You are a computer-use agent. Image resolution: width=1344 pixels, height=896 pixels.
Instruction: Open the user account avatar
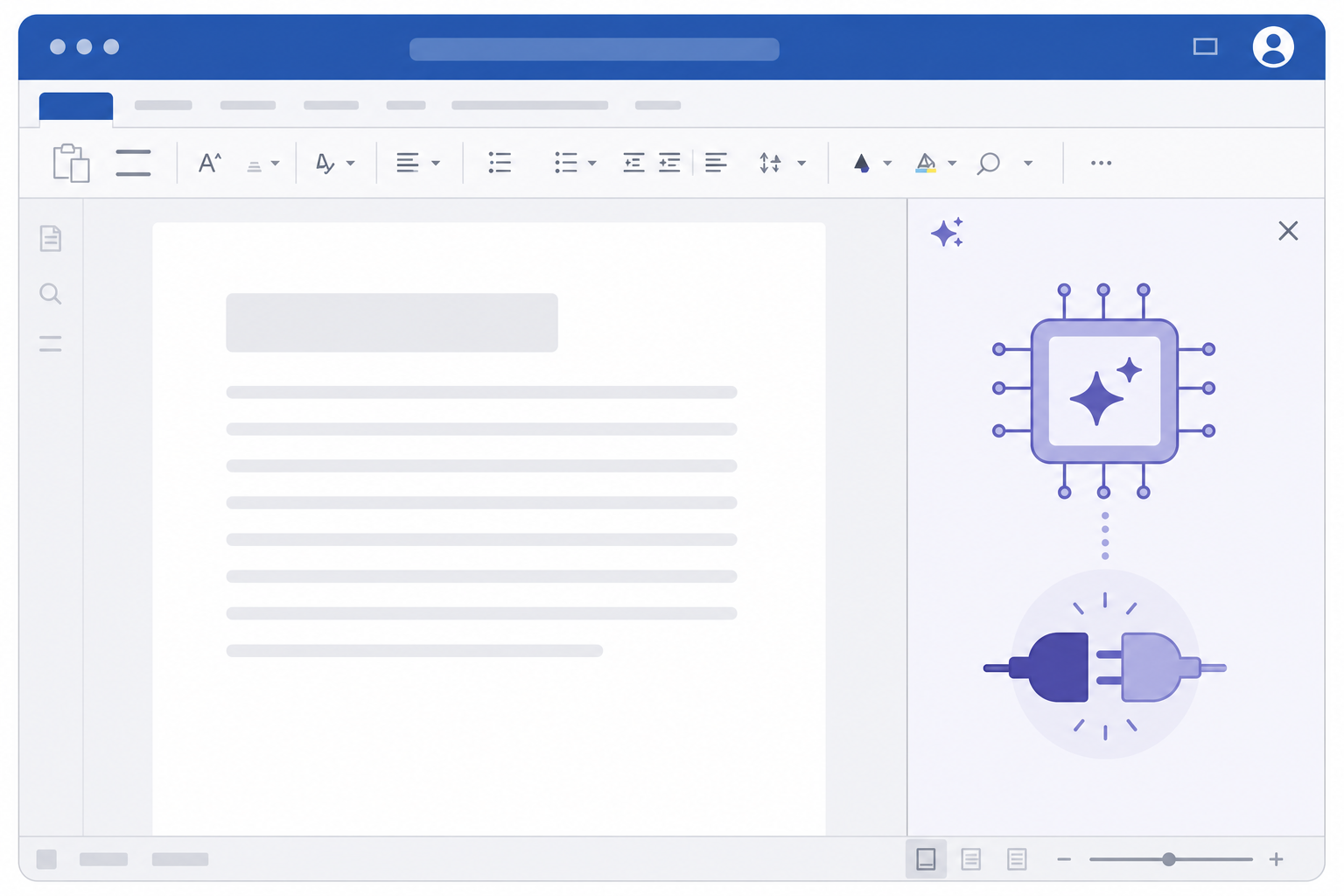point(1273,47)
